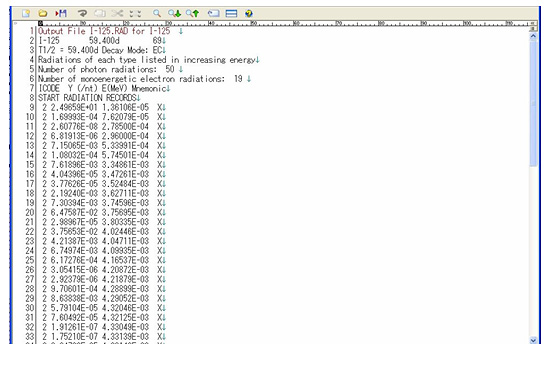Viewport: 551px width, 369px height.
Task: Click the grayed-out copy icon
Action: [100, 13]
